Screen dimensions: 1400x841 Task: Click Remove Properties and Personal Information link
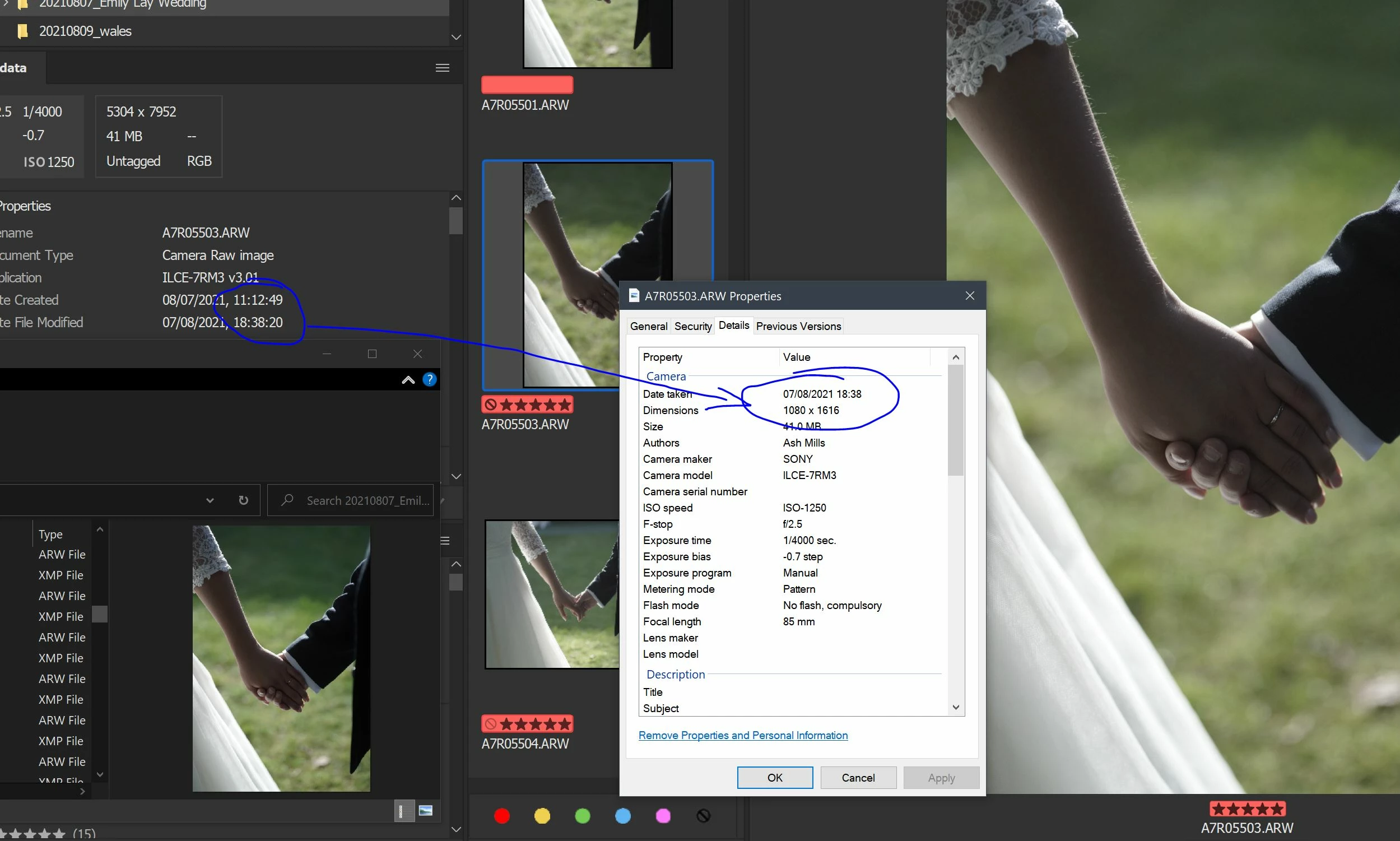[743, 735]
